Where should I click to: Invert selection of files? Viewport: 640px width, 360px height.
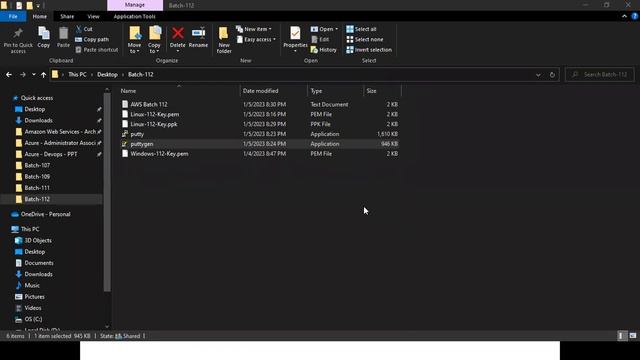369,50
